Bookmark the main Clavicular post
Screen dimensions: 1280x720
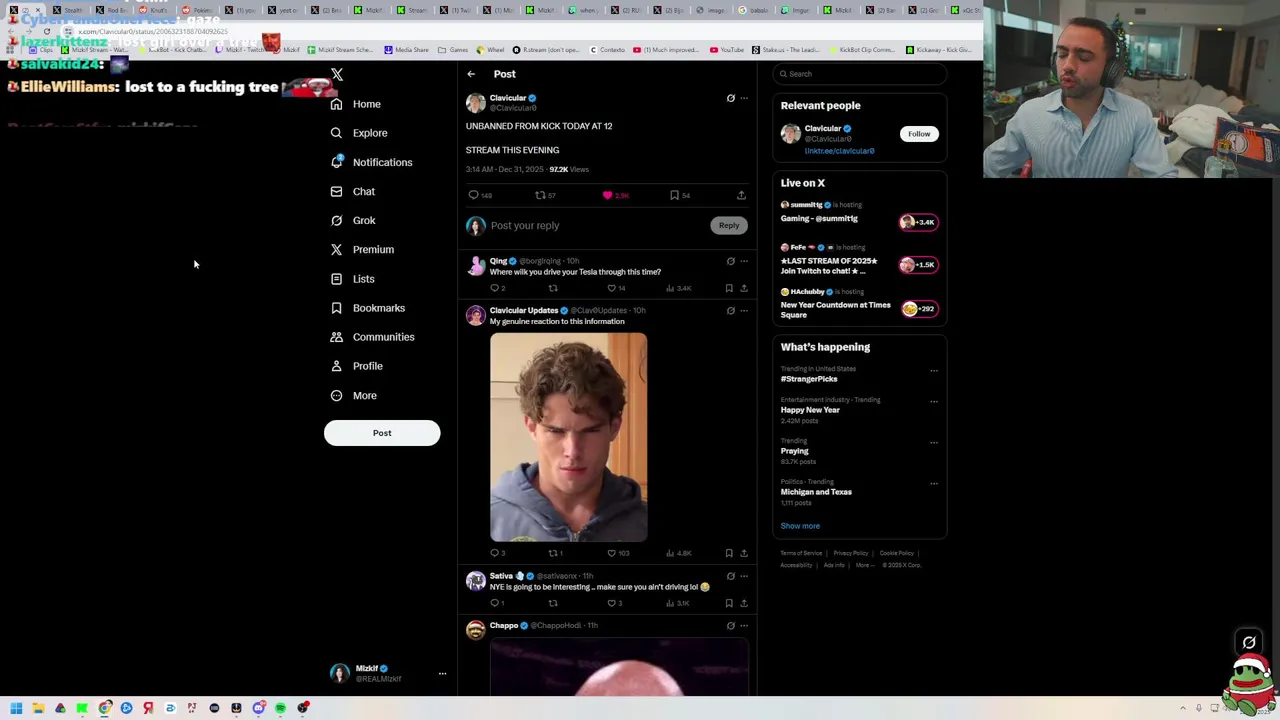tap(674, 195)
